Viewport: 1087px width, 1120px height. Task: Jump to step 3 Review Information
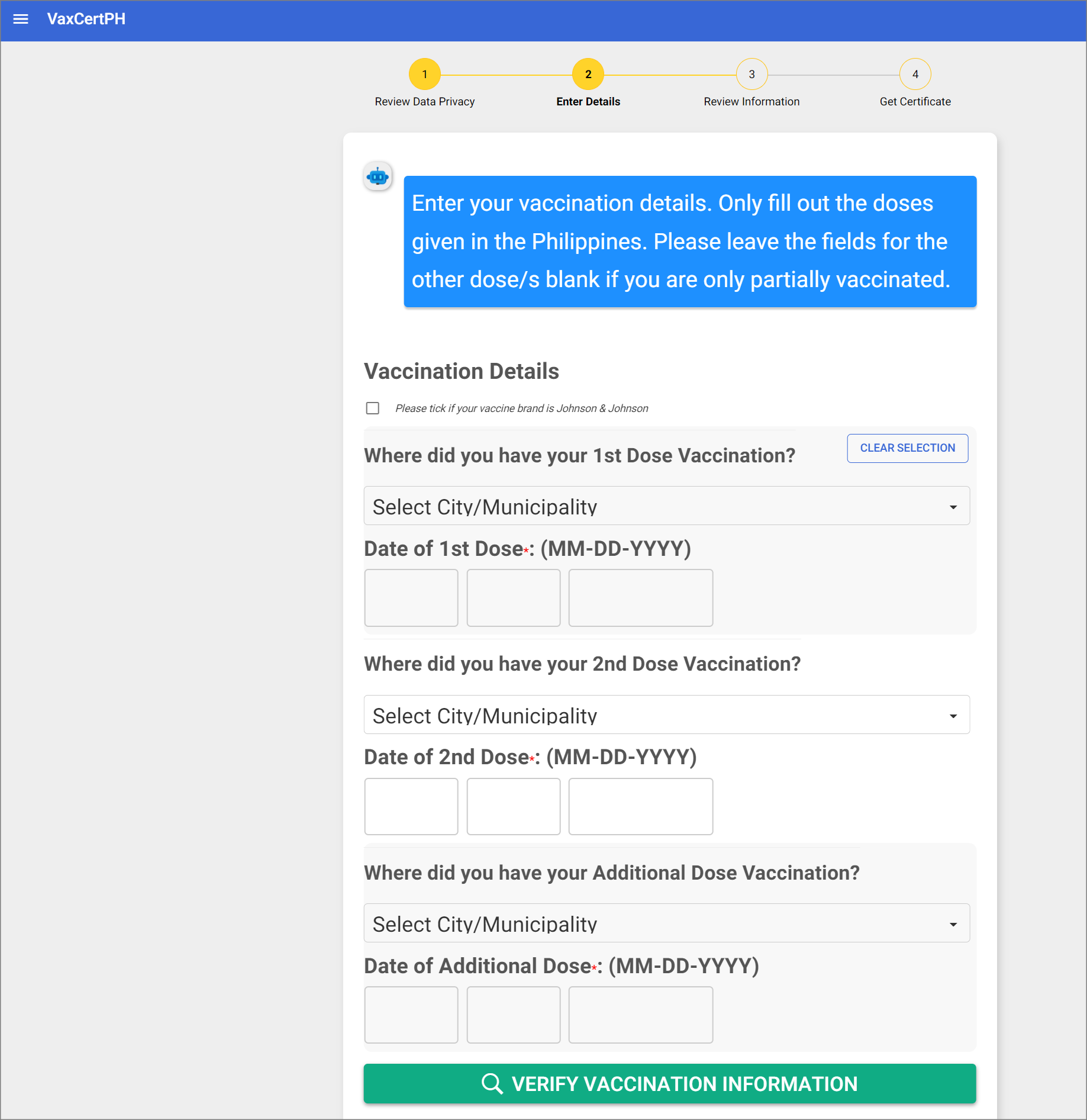coord(751,74)
